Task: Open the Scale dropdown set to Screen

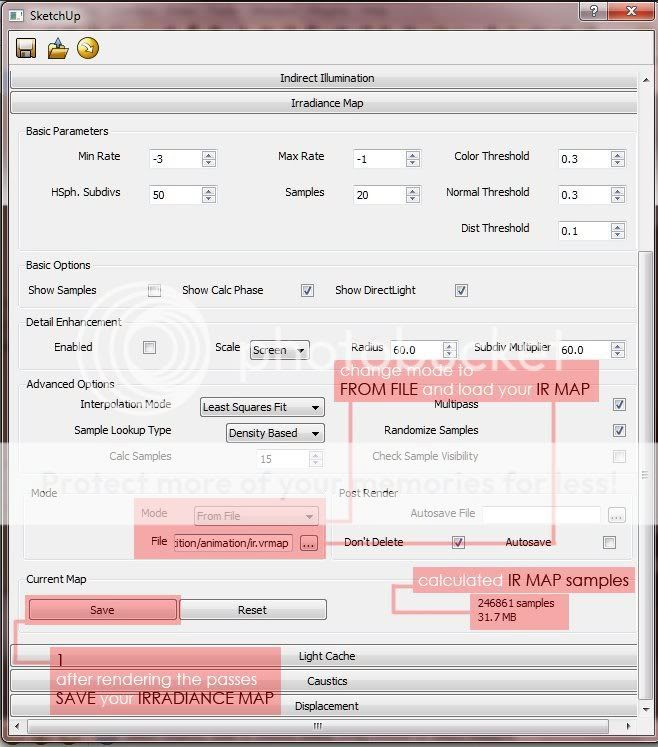Action: click(x=280, y=350)
